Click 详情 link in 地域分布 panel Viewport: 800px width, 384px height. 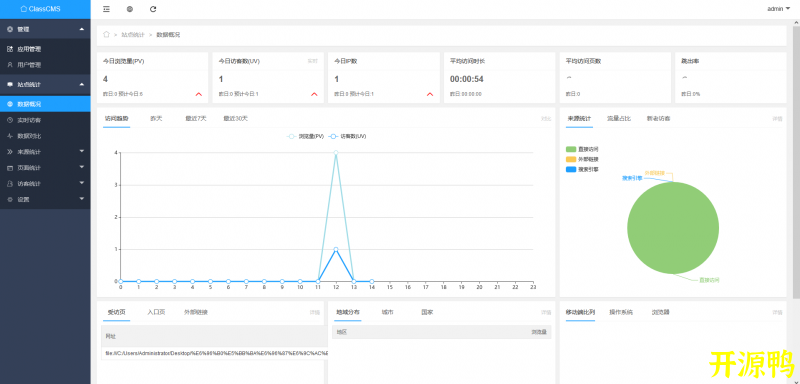click(546, 312)
